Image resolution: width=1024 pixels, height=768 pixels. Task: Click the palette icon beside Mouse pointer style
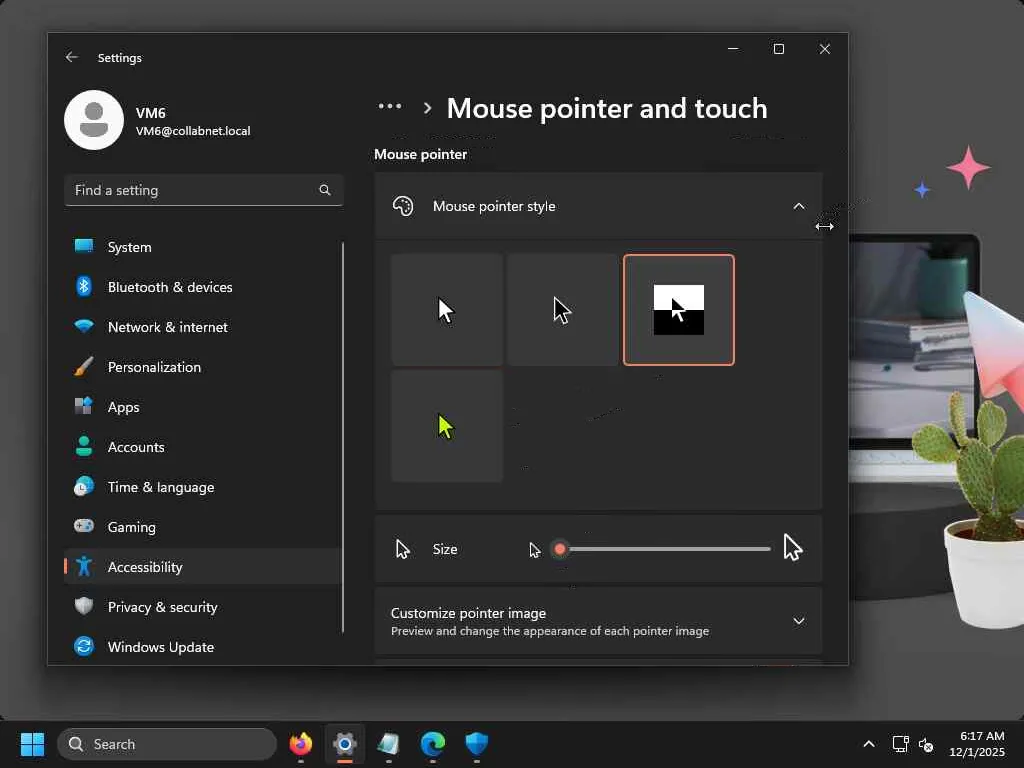click(x=403, y=206)
